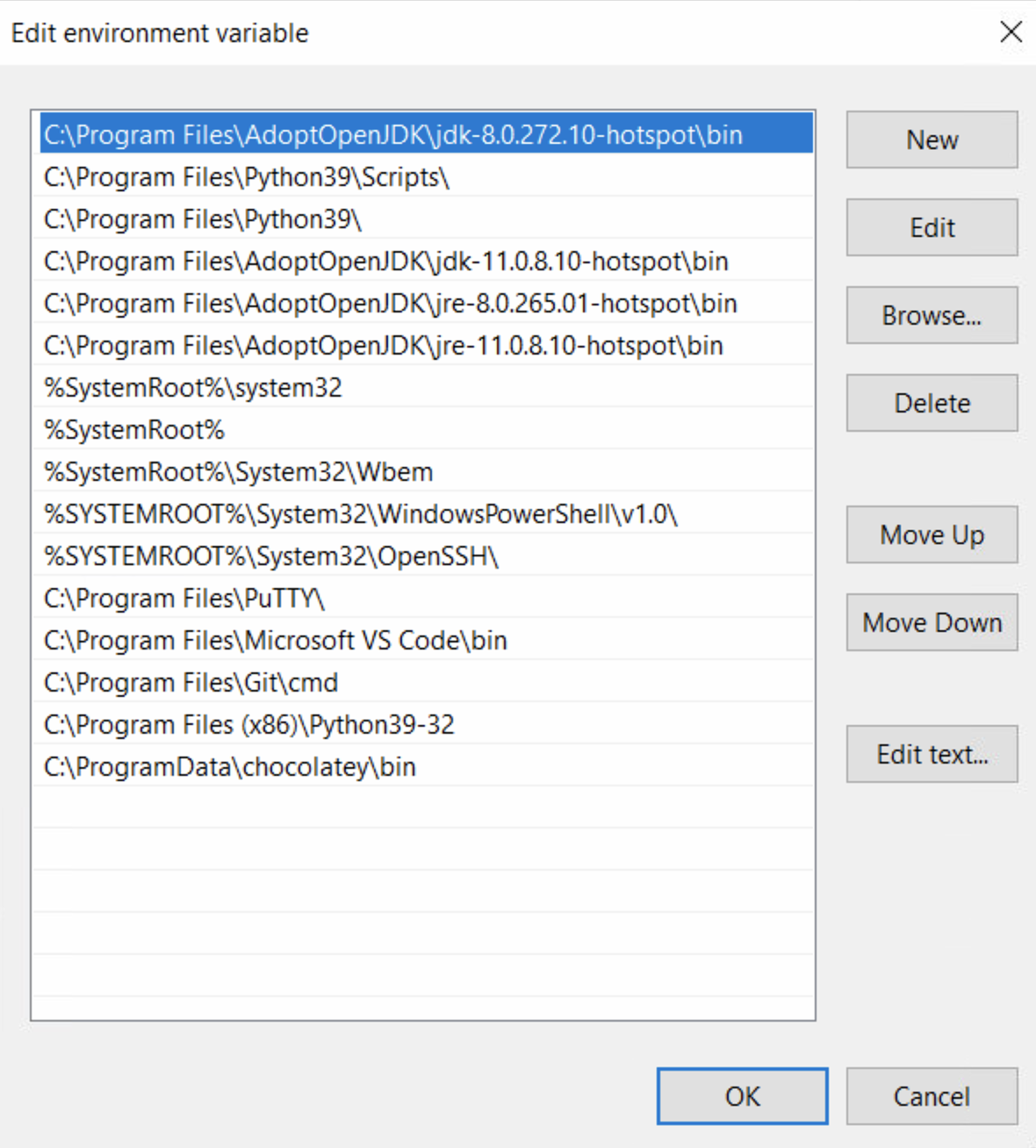
Task: Confirm changes with OK
Action: point(742,1096)
